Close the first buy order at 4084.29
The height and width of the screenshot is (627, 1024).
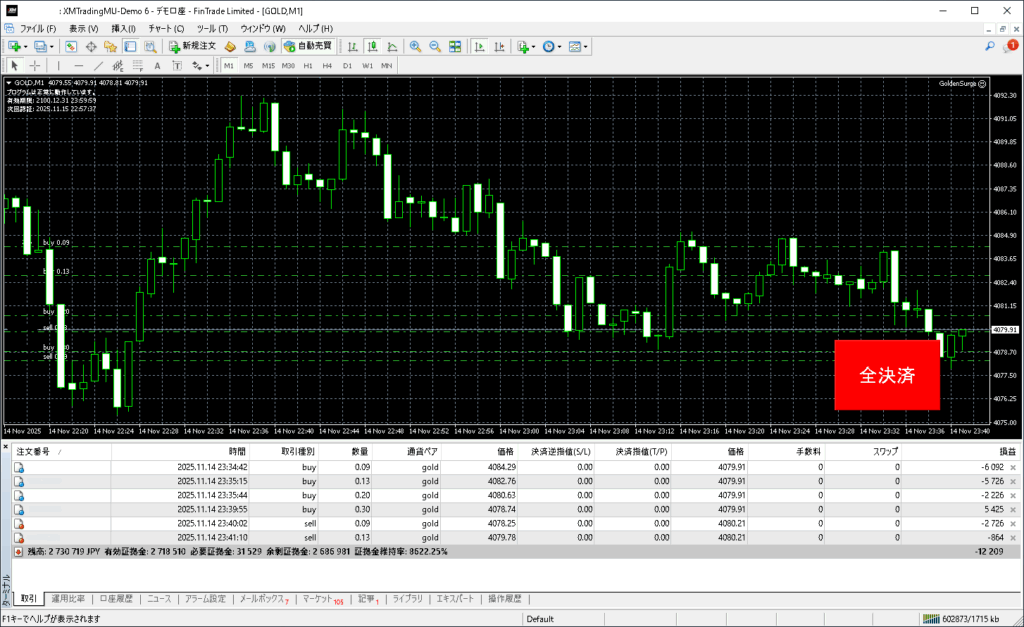click(1013, 467)
